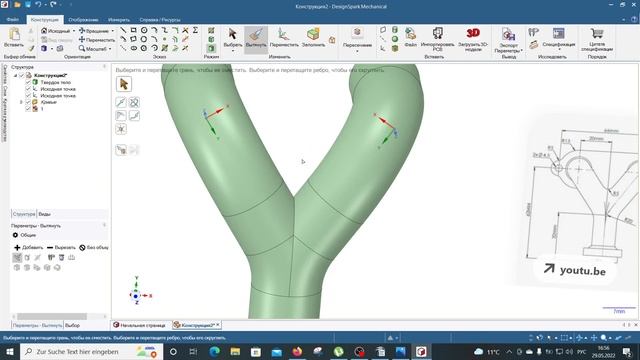This screenshot has height=360, width=640.
Task: Switch to the Измерить ribbon tab
Action: [119, 20]
